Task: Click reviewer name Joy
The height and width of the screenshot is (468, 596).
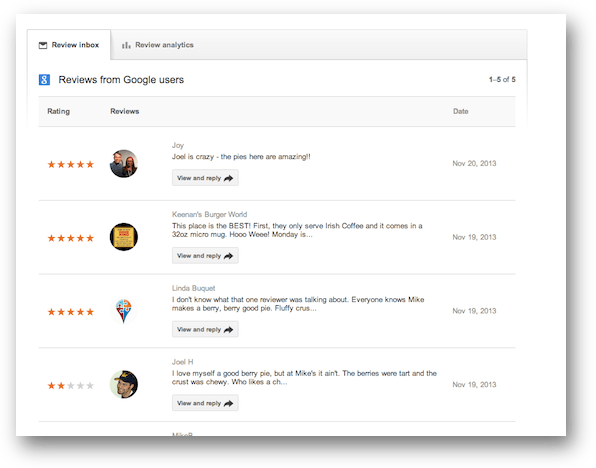Action: pyautogui.click(x=178, y=145)
